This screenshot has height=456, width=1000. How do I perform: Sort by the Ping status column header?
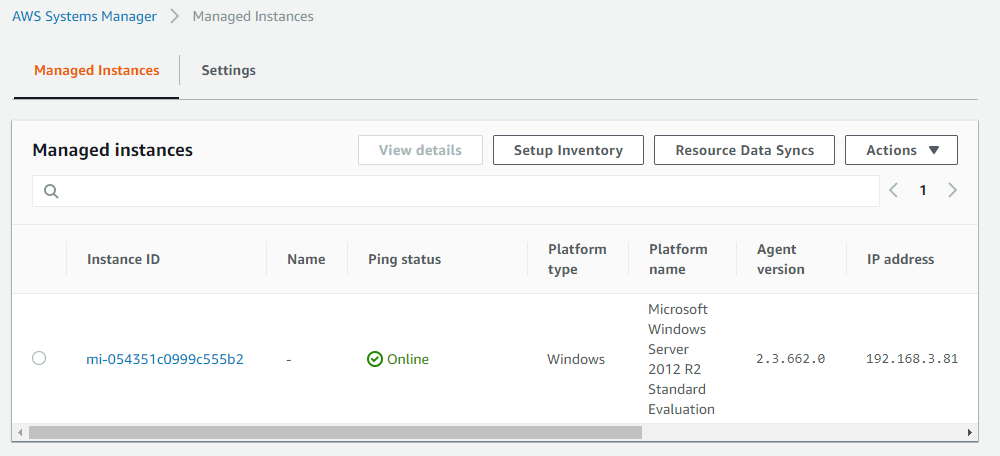(404, 260)
